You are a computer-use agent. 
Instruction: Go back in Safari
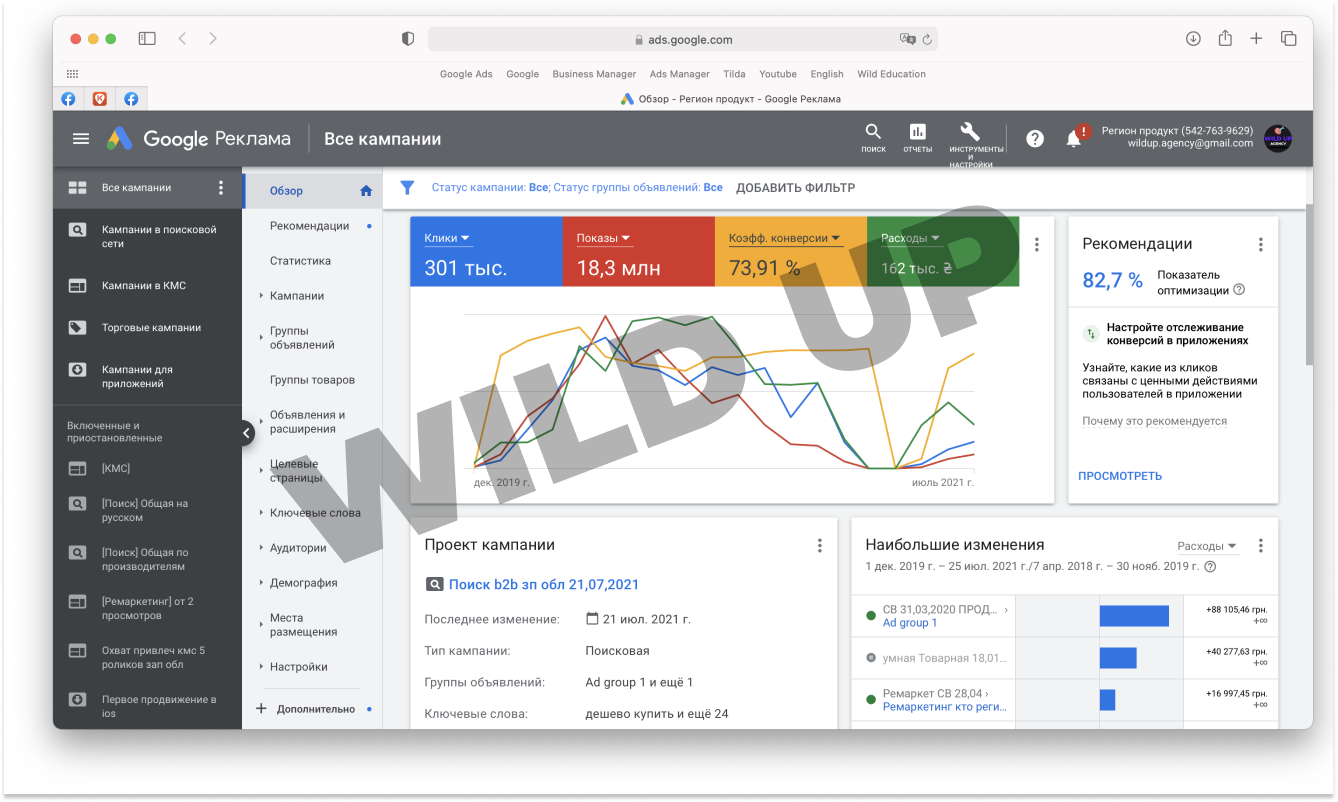[181, 38]
